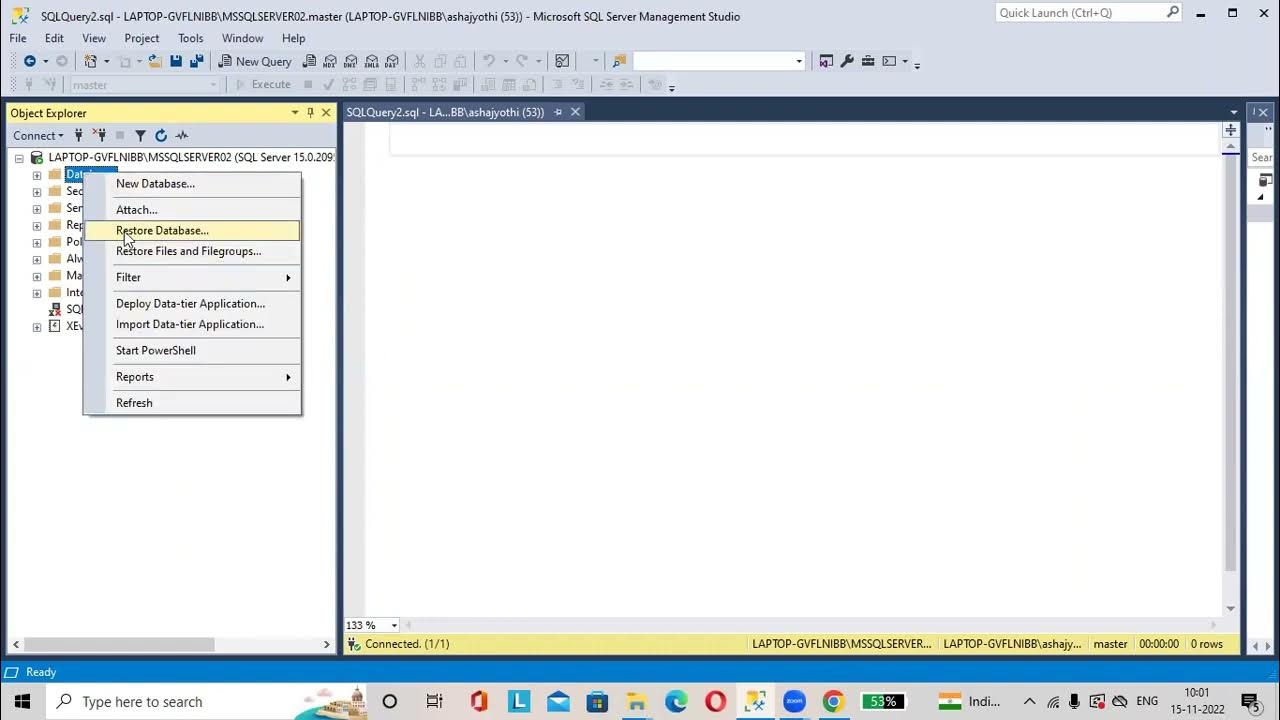Open the find combo box dropdown
1280x720 pixels.
click(x=799, y=61)
